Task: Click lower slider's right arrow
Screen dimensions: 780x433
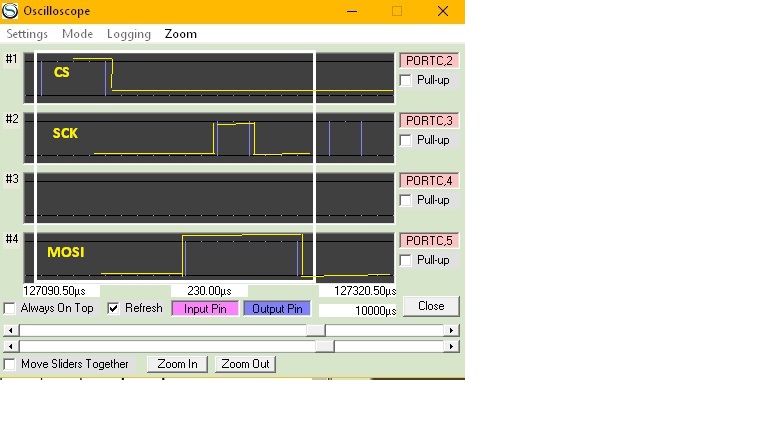Action: tap(451, 346)
